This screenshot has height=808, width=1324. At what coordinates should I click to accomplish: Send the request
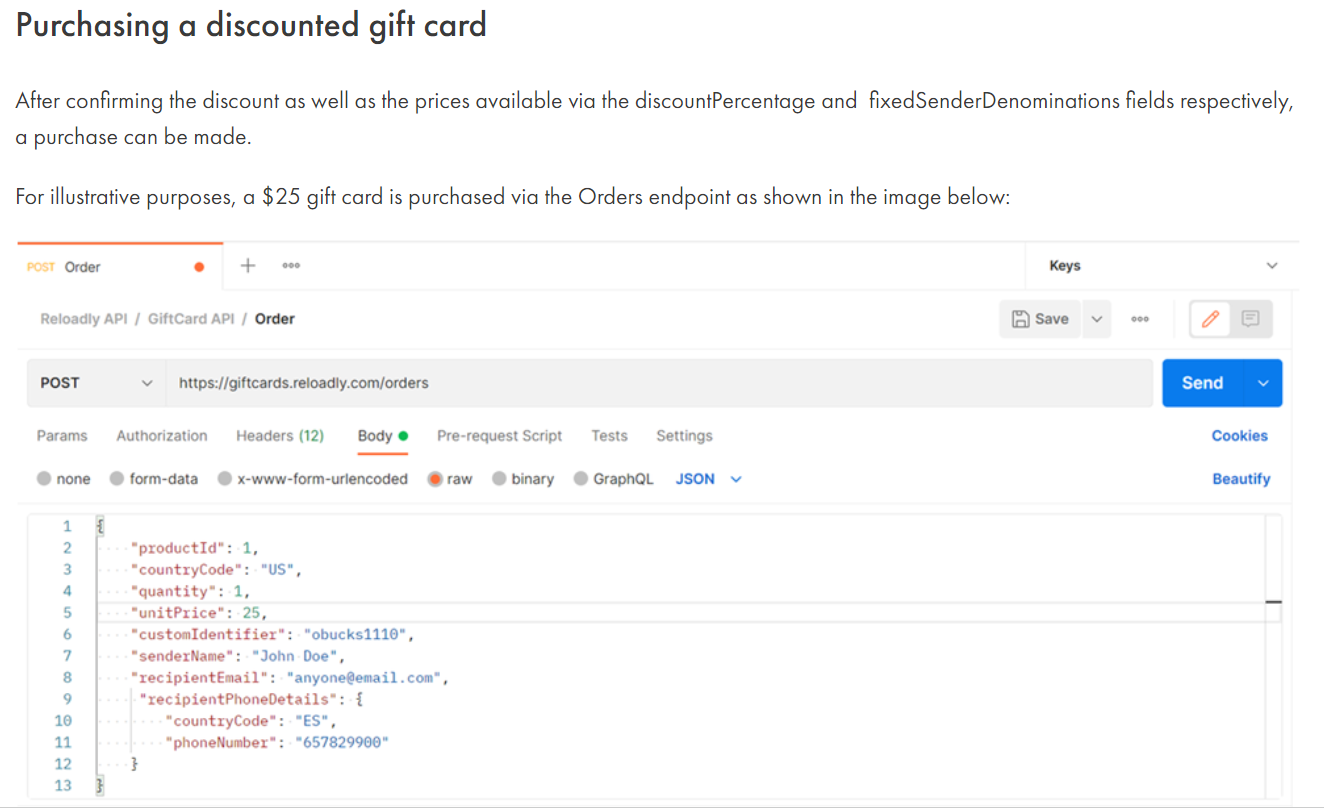(x=1202, y=383)
